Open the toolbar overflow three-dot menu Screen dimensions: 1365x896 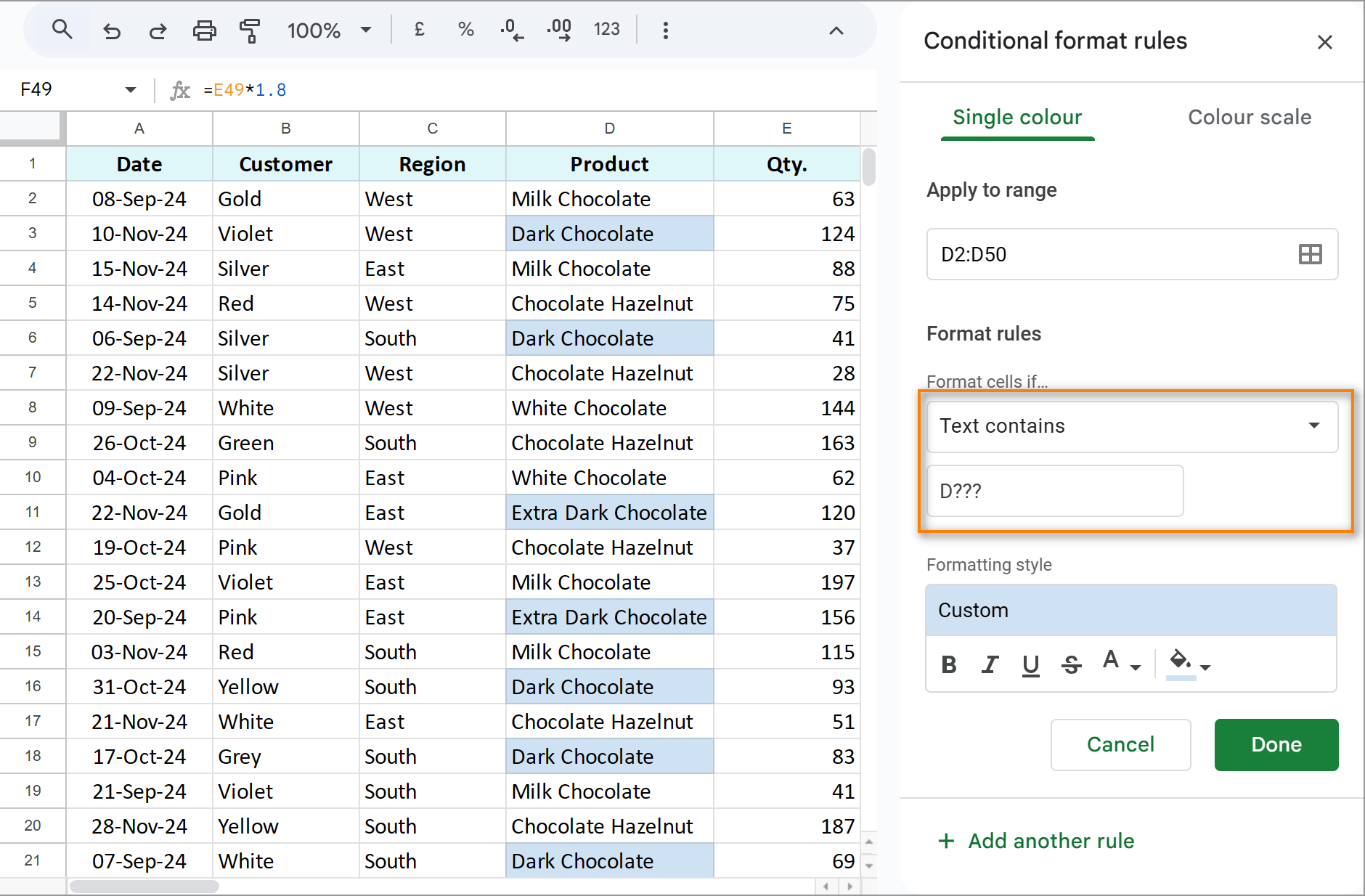(x=665, y=30)
